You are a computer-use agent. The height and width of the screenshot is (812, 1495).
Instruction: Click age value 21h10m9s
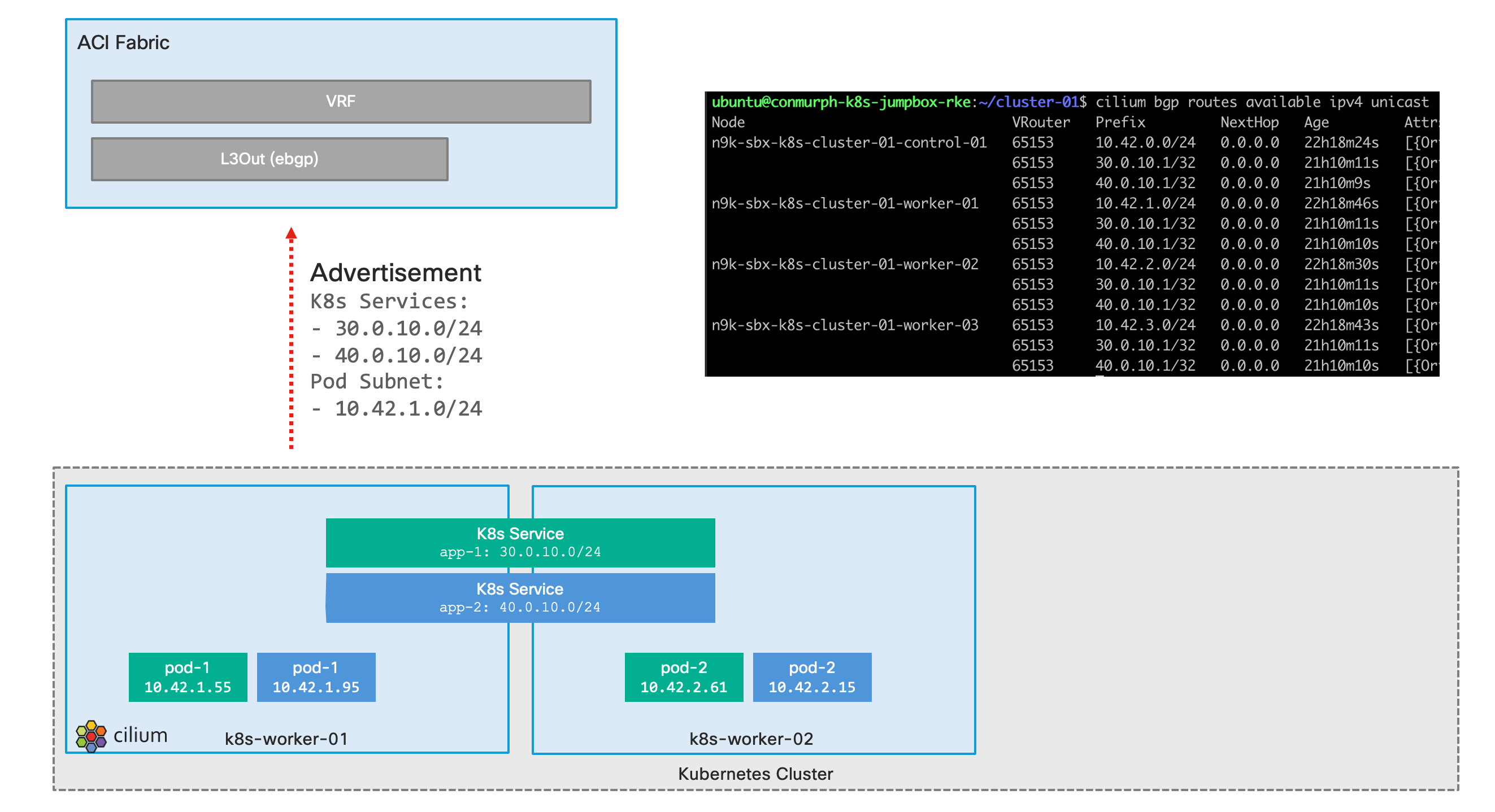(x=1338, y=184)
